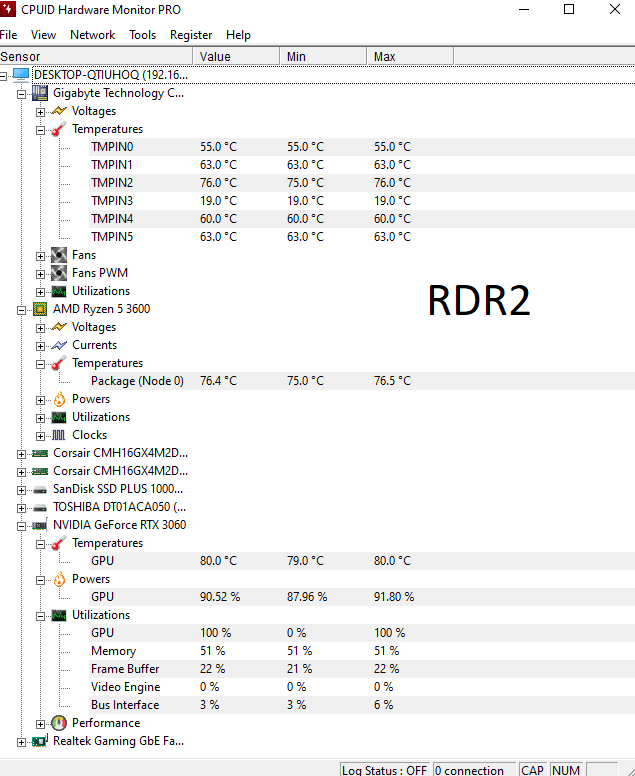635x776 pixels.
Task: Click the Performance gauge icon
Action: point(59,723)
